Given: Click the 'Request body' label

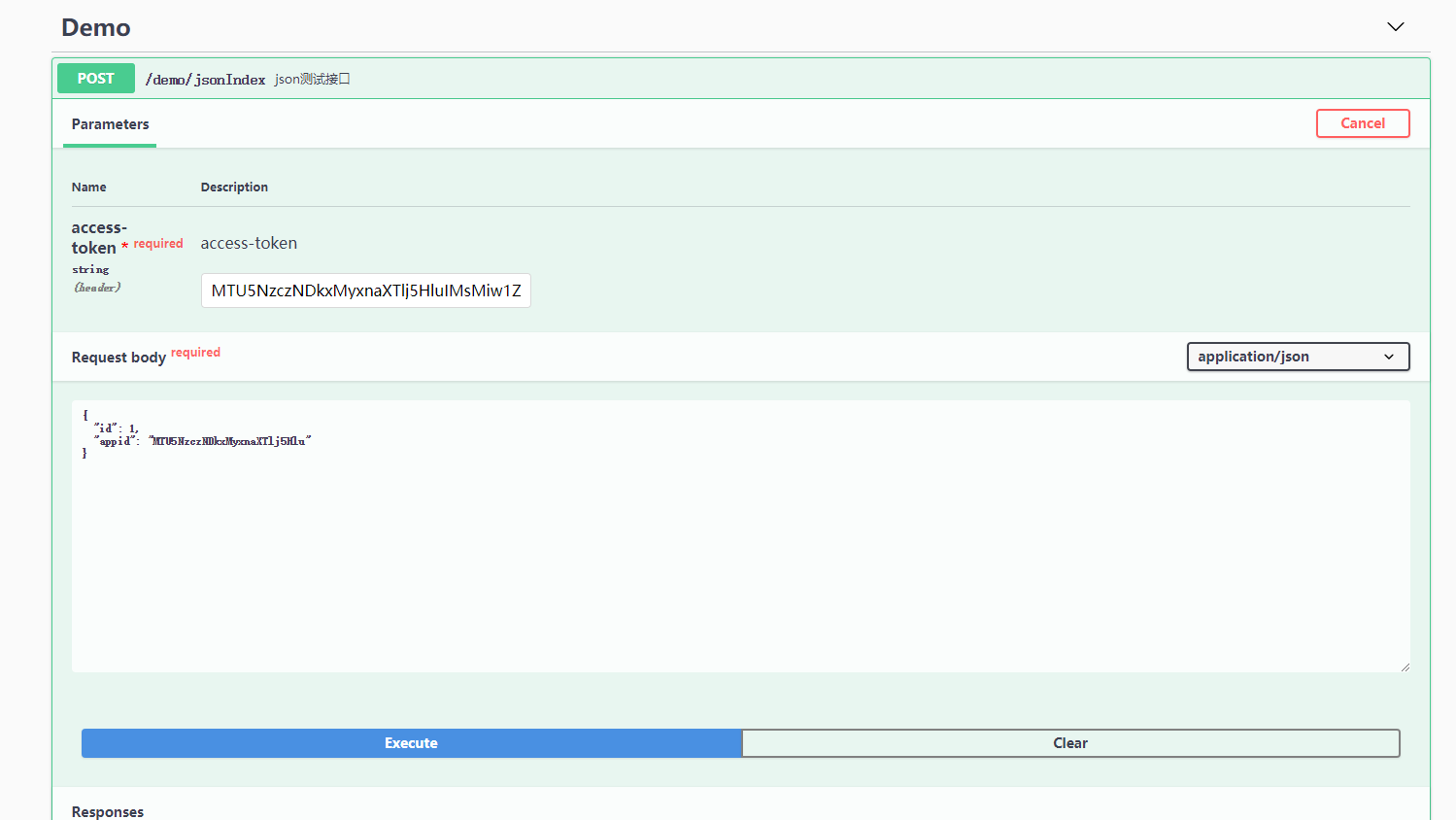Looking at the screenshot, I should (119, 358).
